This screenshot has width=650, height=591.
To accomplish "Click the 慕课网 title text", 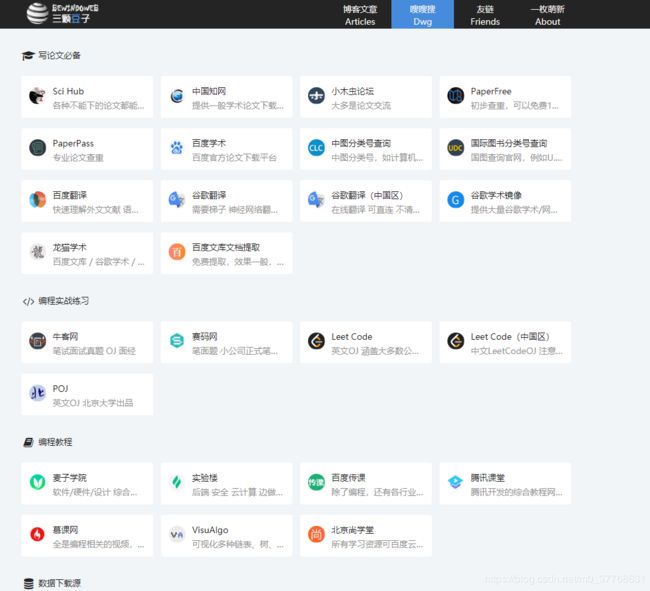I will coord(65,530).
